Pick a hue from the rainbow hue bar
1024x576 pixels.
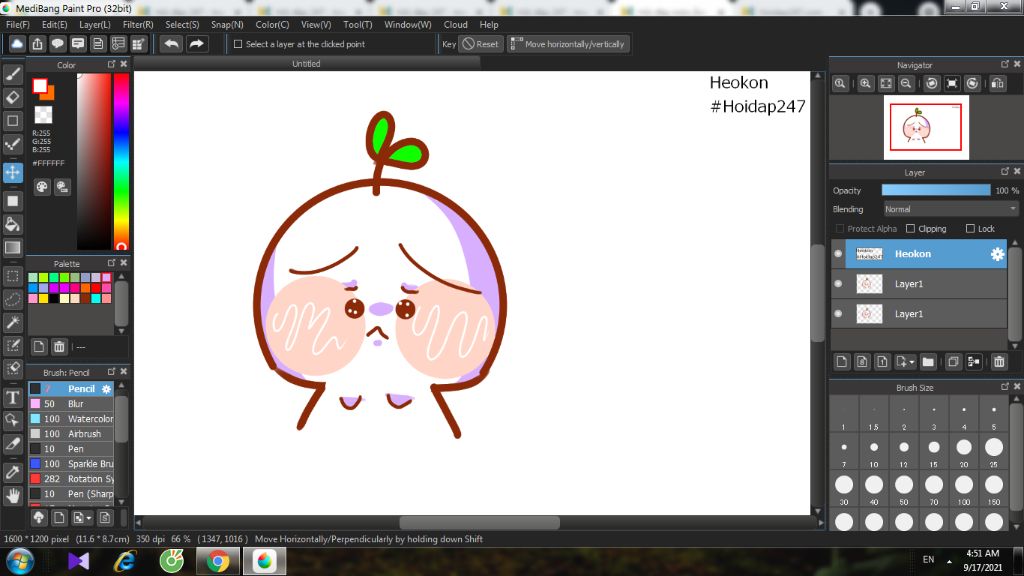pos(121,161)
